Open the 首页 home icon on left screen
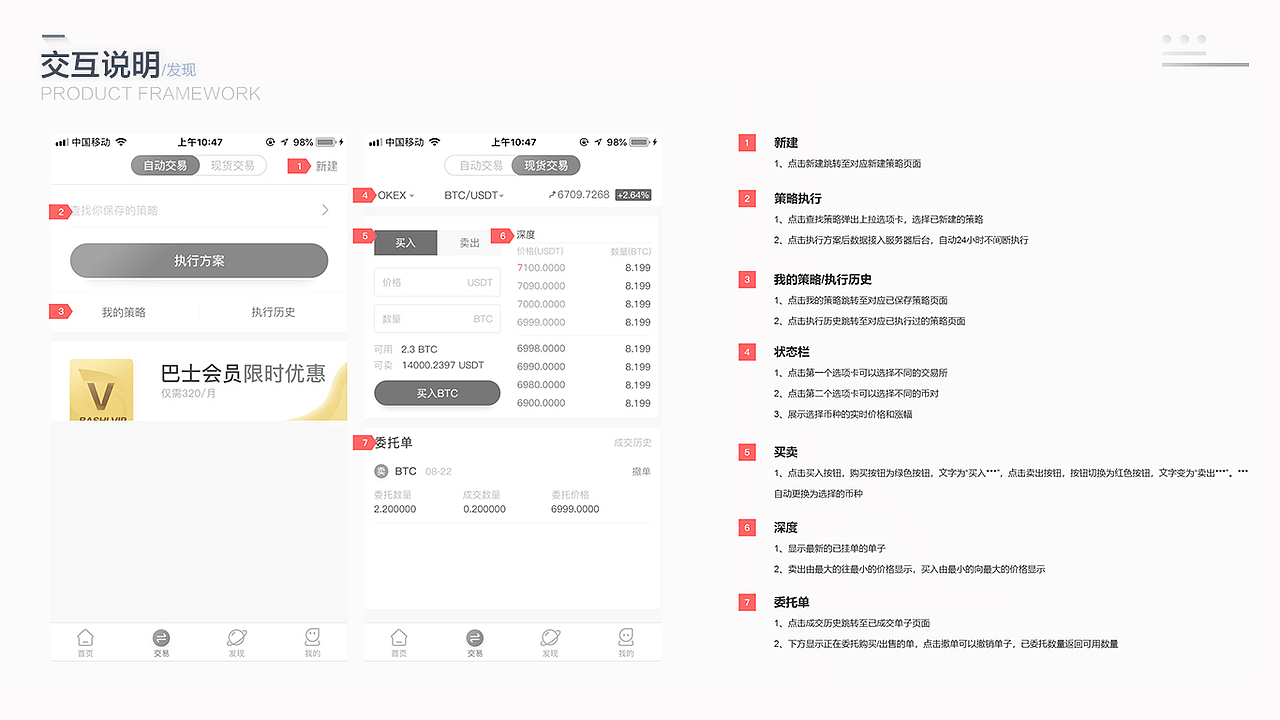 [x=85, y=637]
